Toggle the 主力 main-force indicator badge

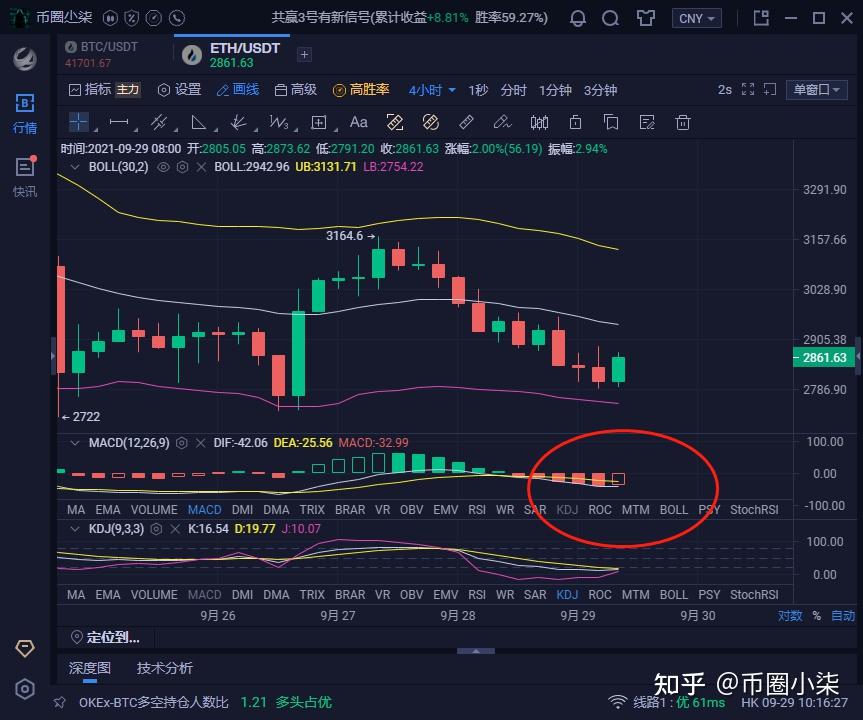[128, 89]
